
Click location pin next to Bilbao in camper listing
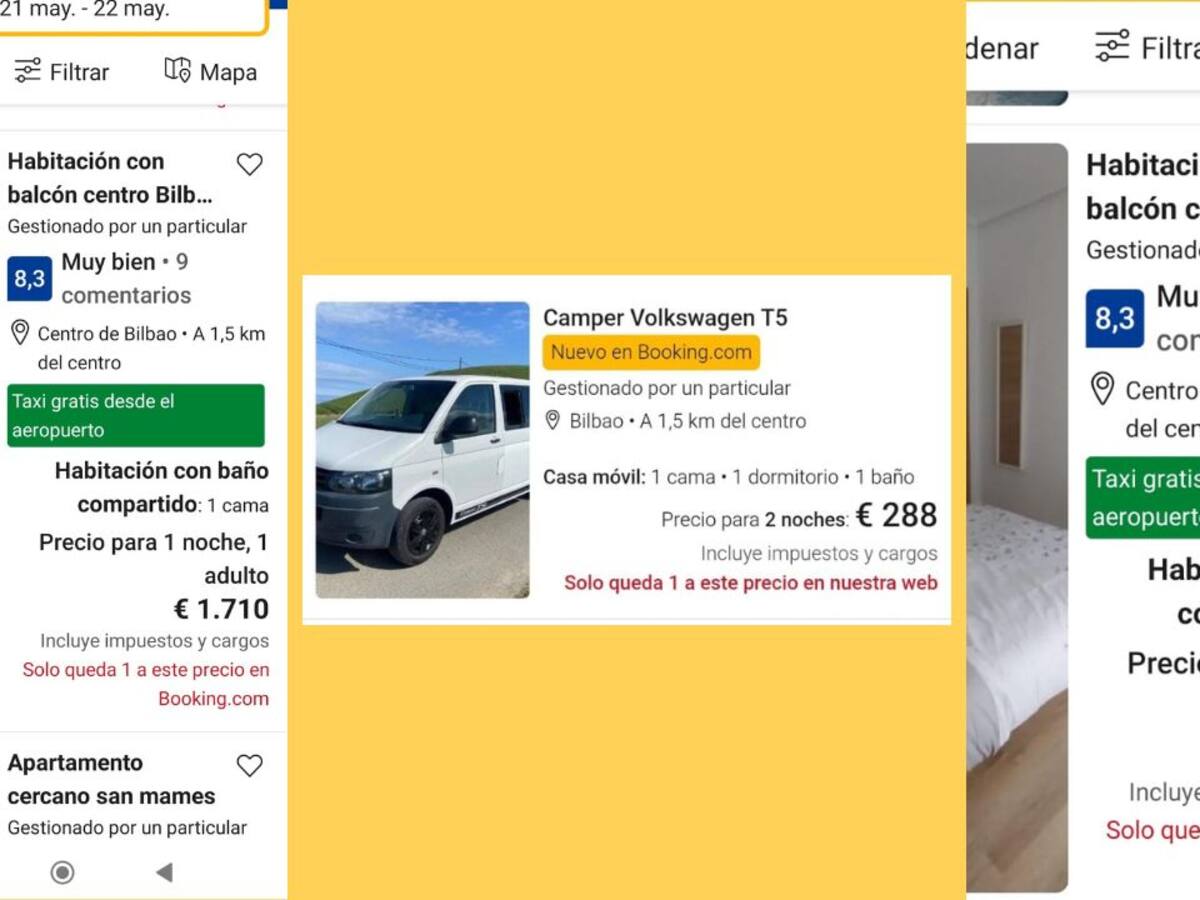coord(552,420)
